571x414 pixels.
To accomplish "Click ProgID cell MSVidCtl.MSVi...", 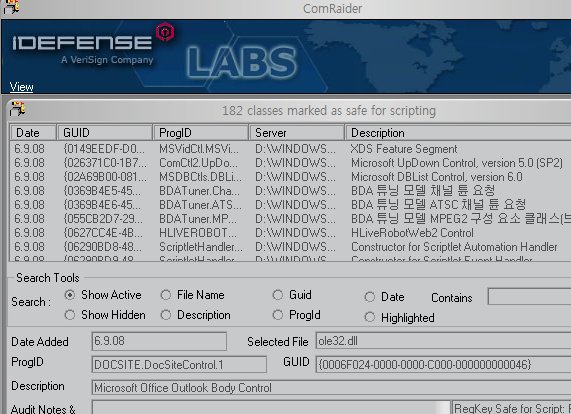I will 199,149.
